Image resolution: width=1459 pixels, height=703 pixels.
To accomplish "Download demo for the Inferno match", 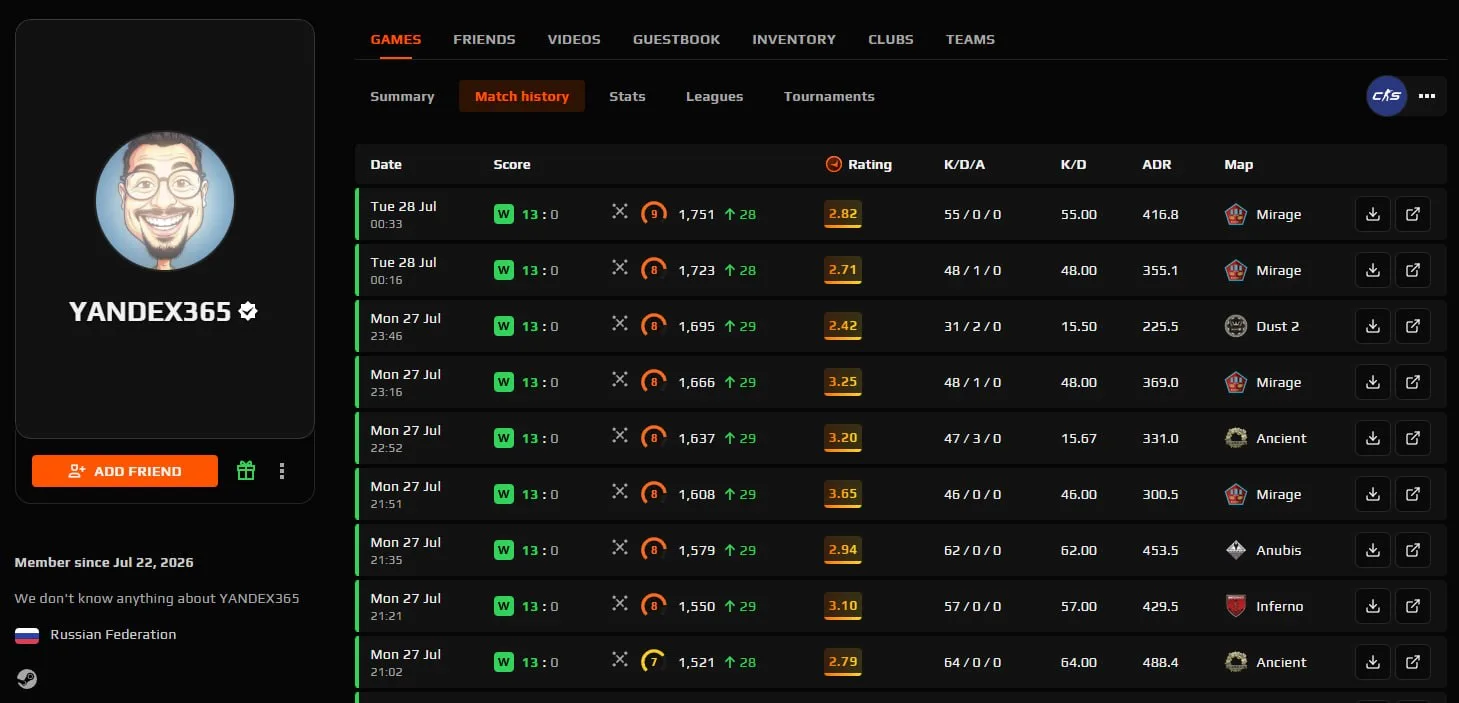I will tap(1373, 606).
